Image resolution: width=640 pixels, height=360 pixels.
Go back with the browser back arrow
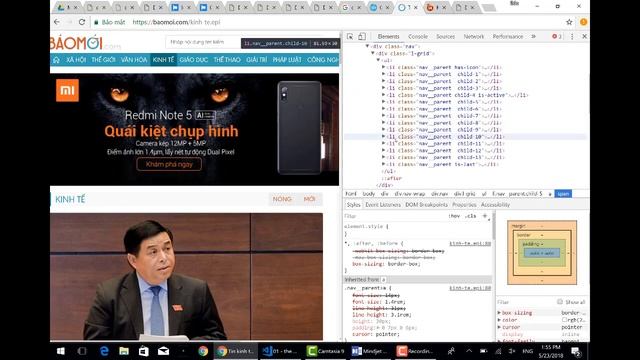57,22
